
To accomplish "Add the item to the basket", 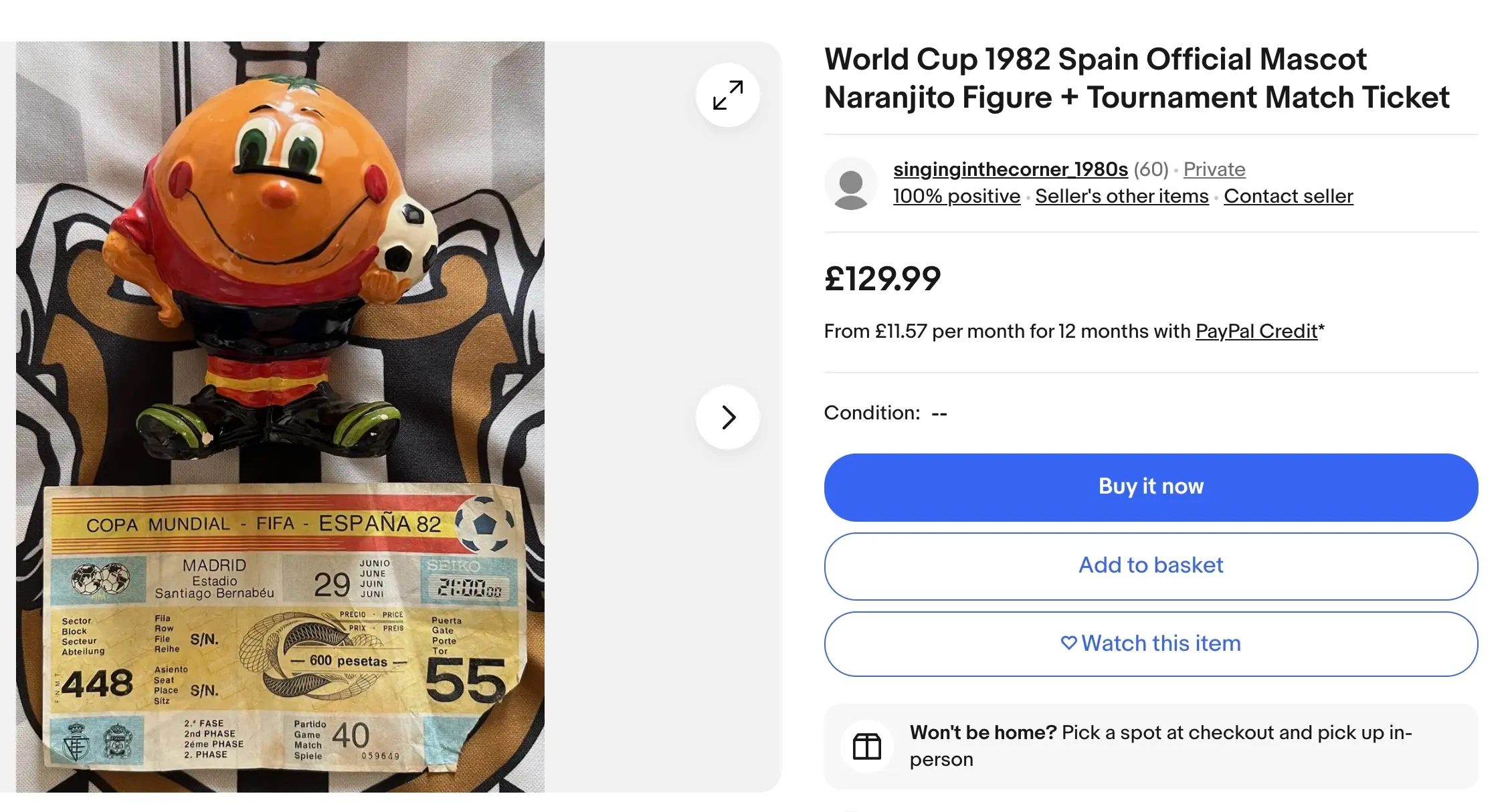I will [x=1151, y=566].
